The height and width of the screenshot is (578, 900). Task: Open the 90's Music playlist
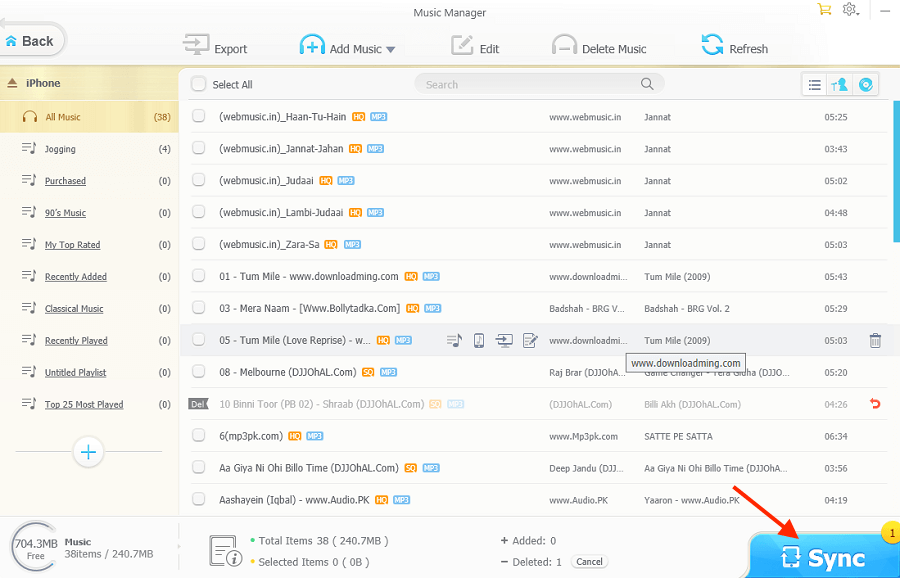tap(65, 213)
